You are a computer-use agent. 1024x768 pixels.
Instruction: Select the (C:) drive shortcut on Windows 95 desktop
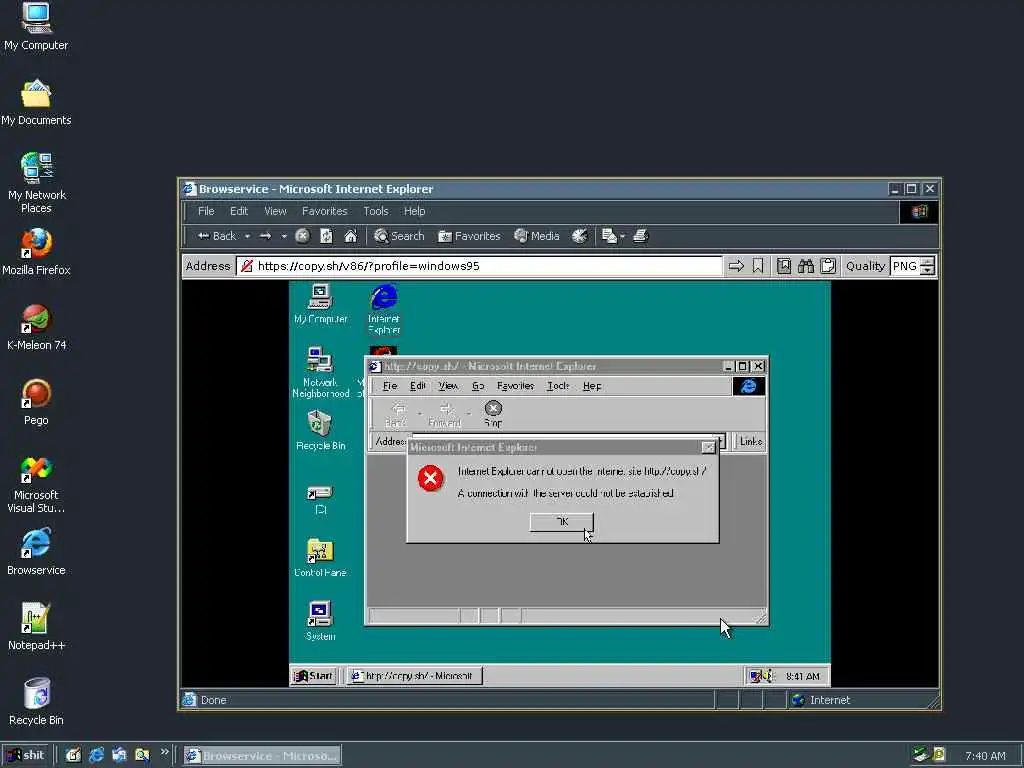coord(320,500)
